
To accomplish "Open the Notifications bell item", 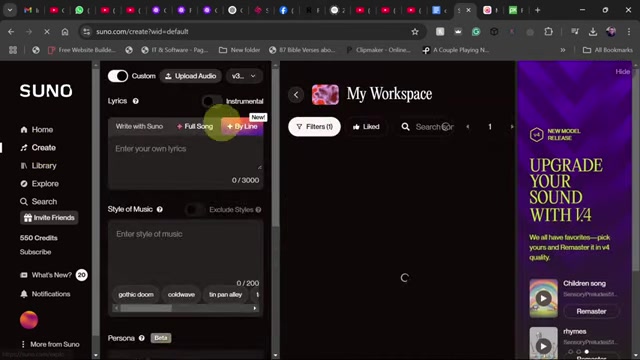I will point(45,294).
